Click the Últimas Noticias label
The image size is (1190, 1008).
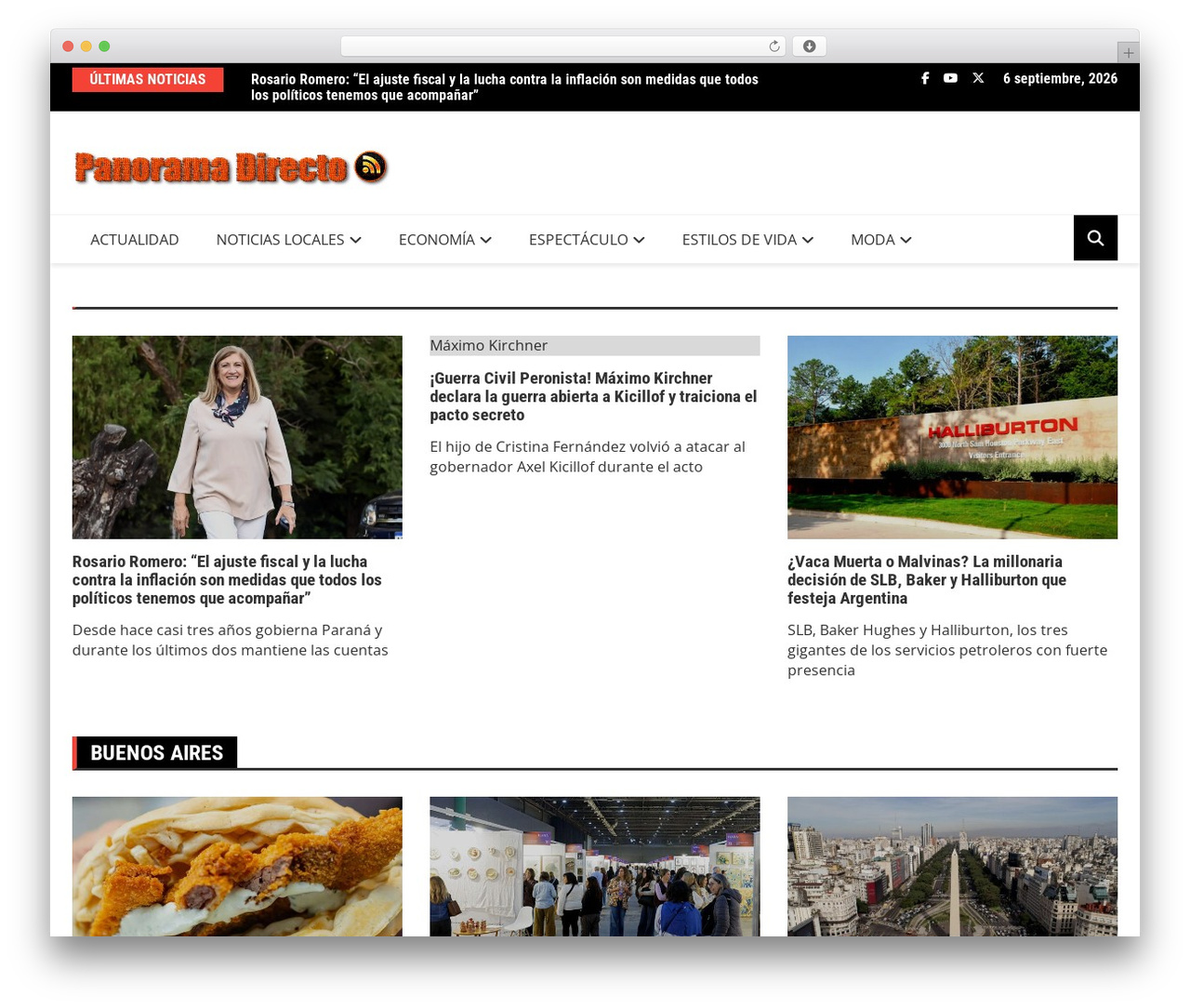(148, 79)
